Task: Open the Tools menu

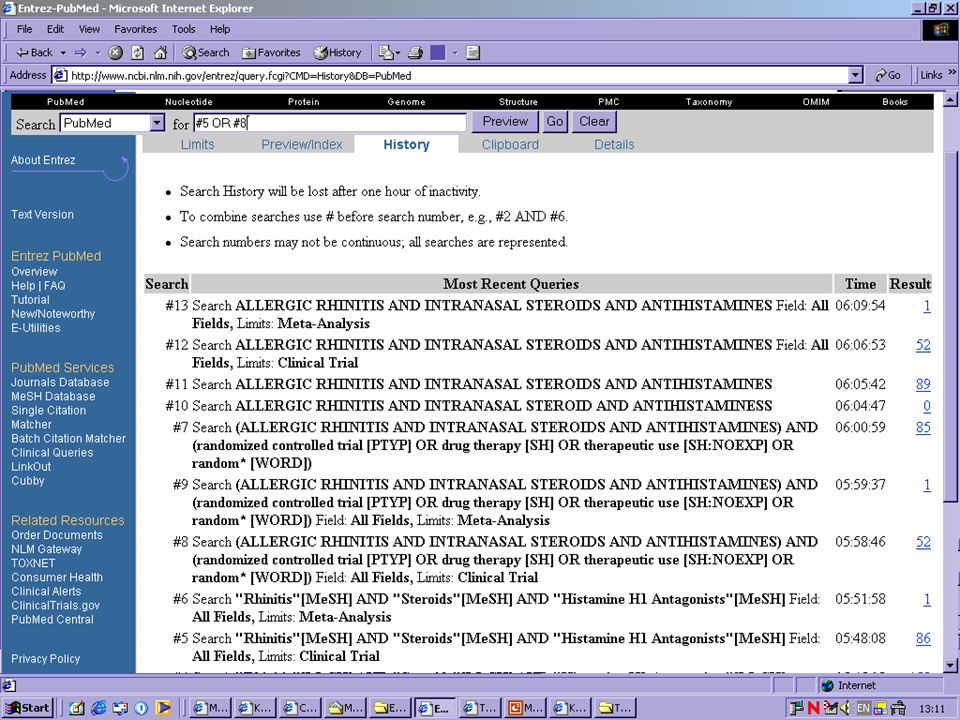Action: click(x=183, y=29)
